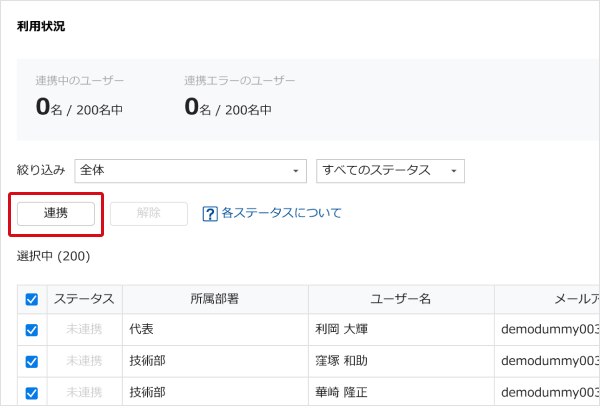The width and height of the screenshot is (600, 406).
Task: Open the 全体 filter dropdown
Action: [190, 171]
